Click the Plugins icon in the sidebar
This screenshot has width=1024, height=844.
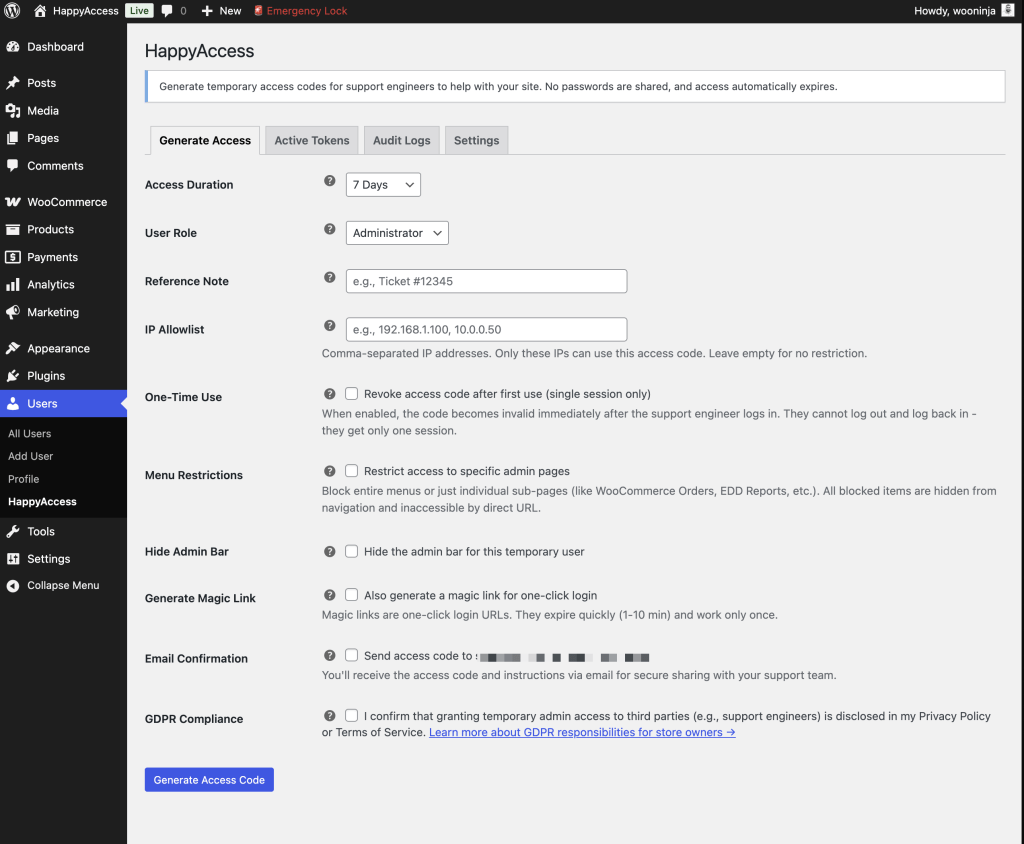click(12, 376)
